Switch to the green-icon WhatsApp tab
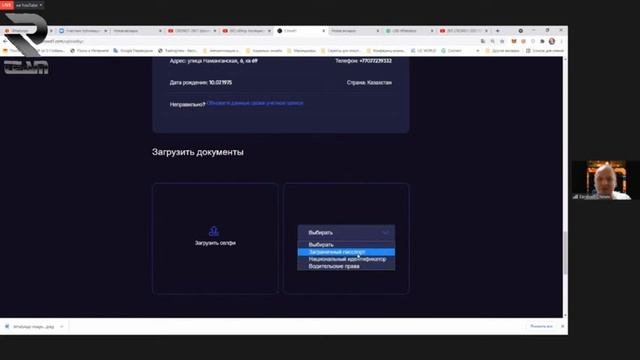The height and width of the screenshot is (360, 640). pos(408,31)
